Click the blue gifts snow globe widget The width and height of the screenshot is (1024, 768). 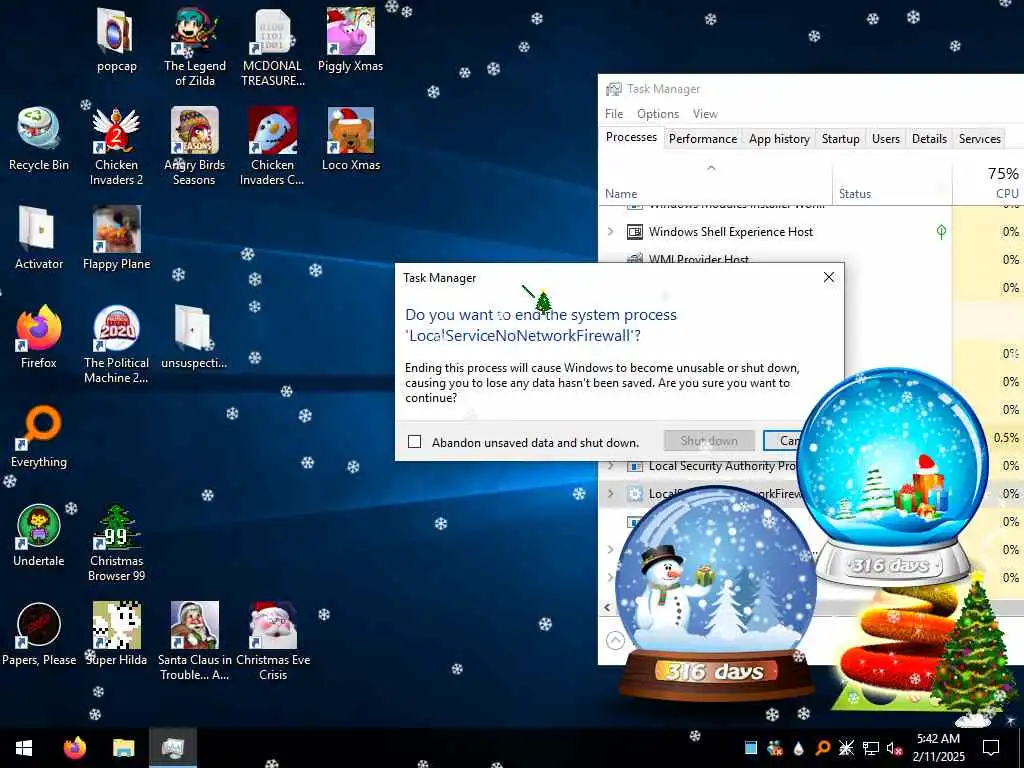(x=892, y=475)
